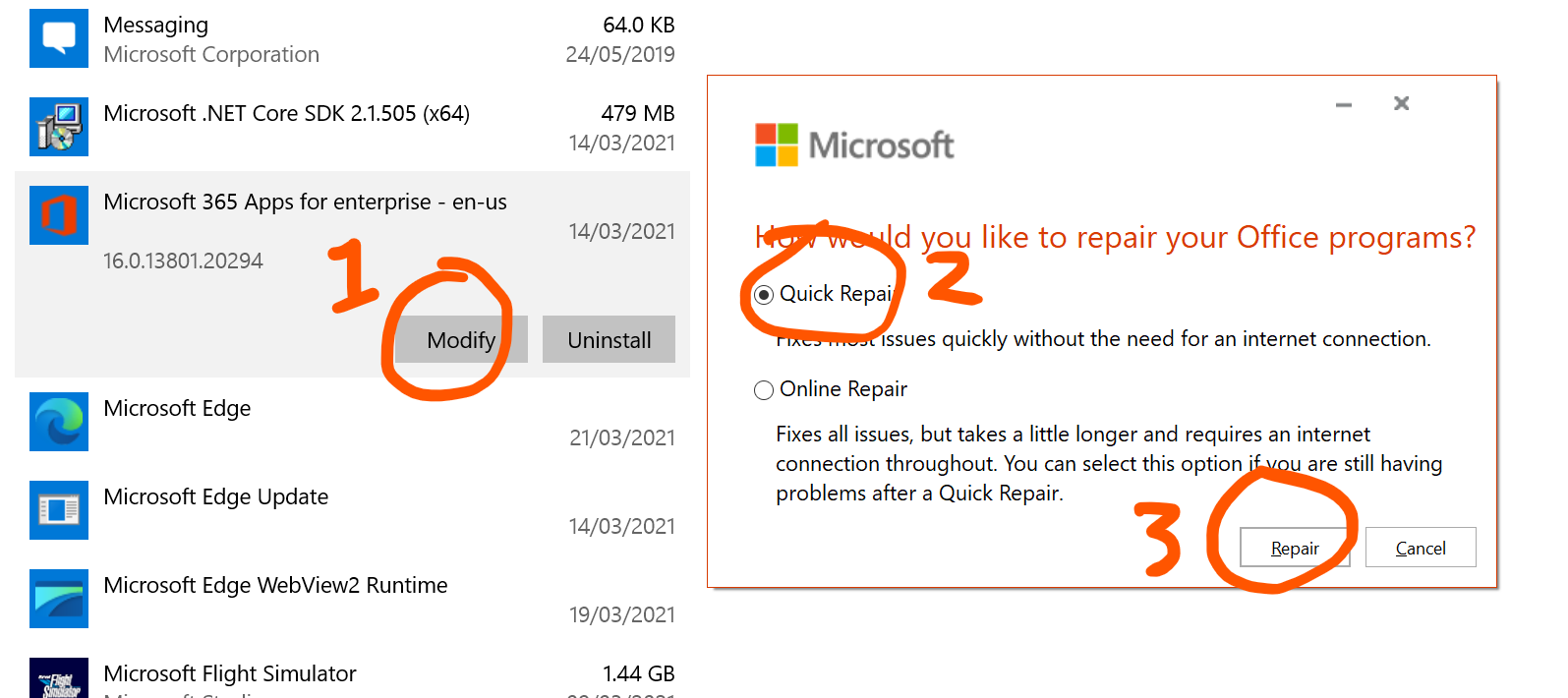
Task: Select the Microsoft Edge WebView2 Runtime entry
Action: [275, 586]
